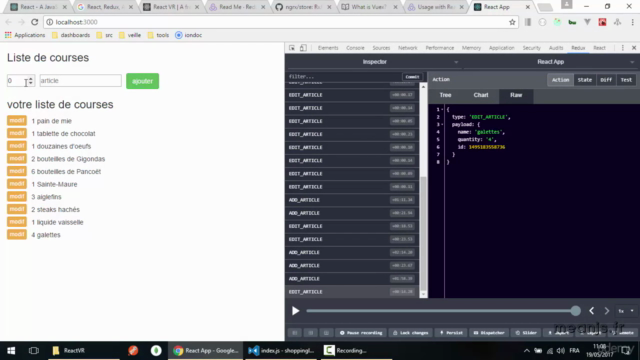Click the action list scrollbar up arrow

[x=423, y=87]
